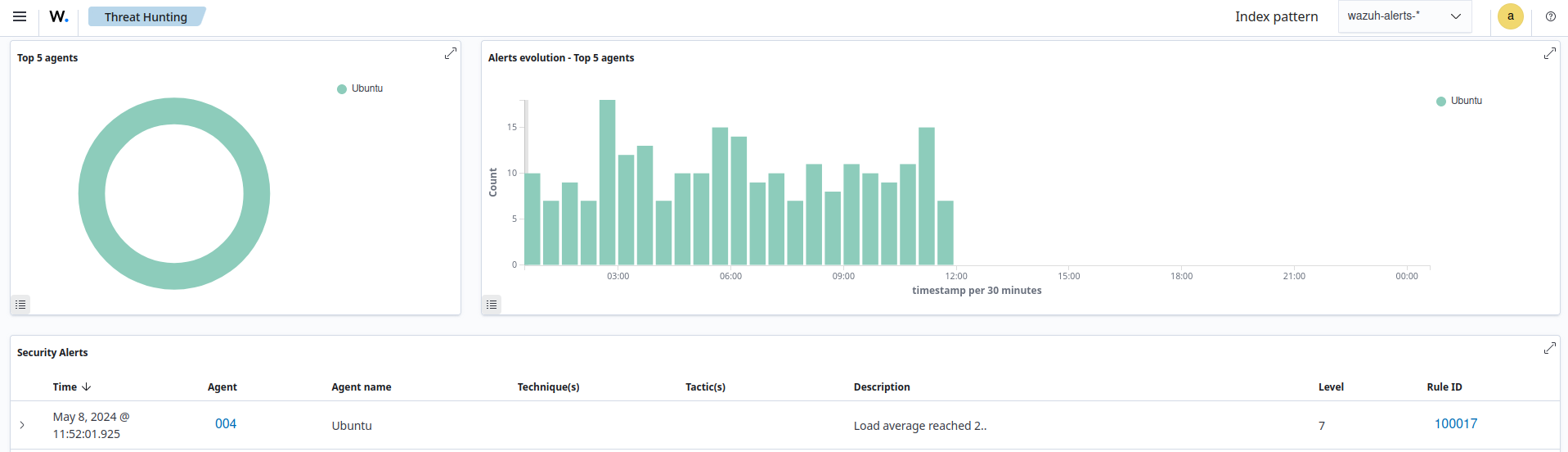Click the Threat Hunting breadcrumb tab
1568x452 pixels.
[146, 16]
